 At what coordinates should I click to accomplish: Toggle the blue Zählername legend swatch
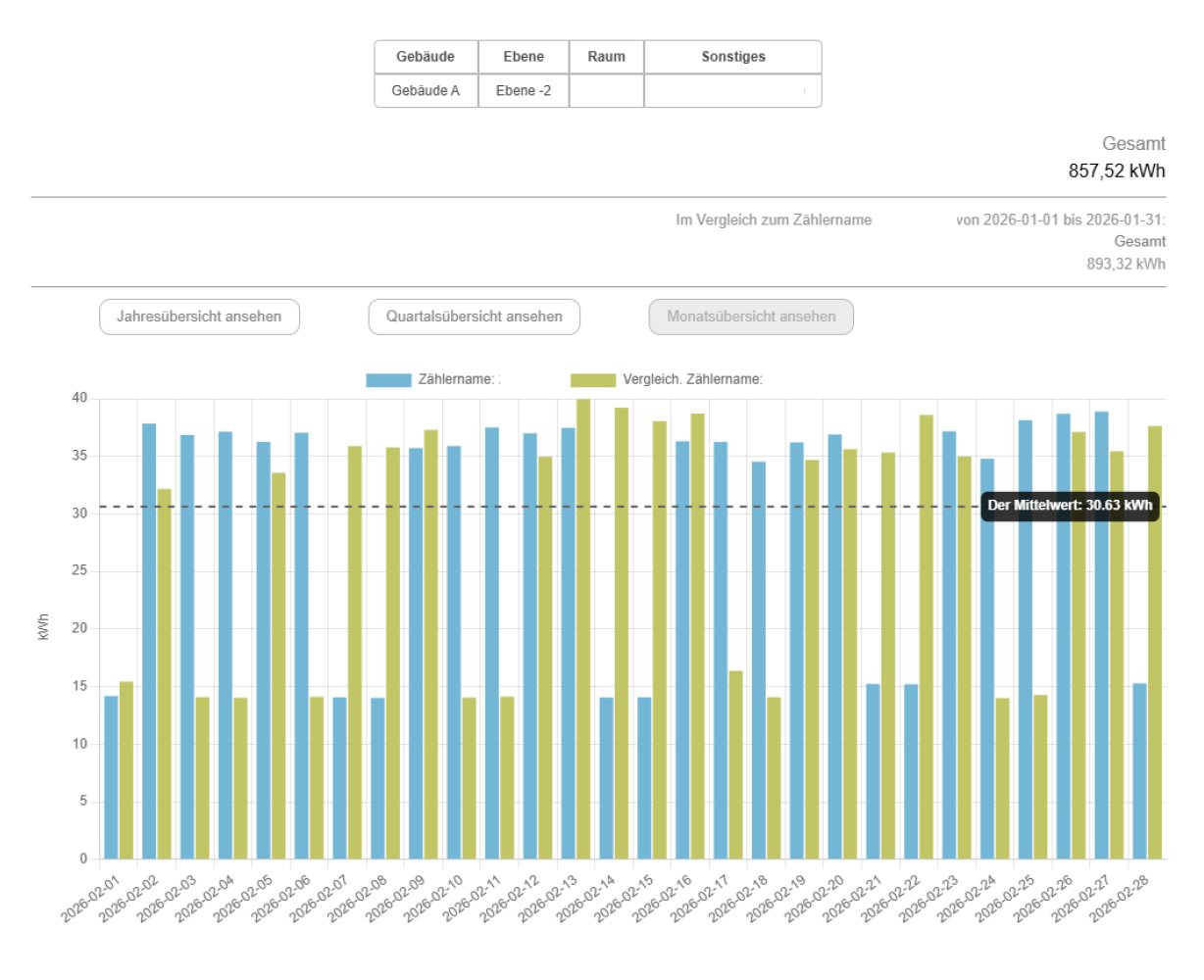click(x=388, y=380)
